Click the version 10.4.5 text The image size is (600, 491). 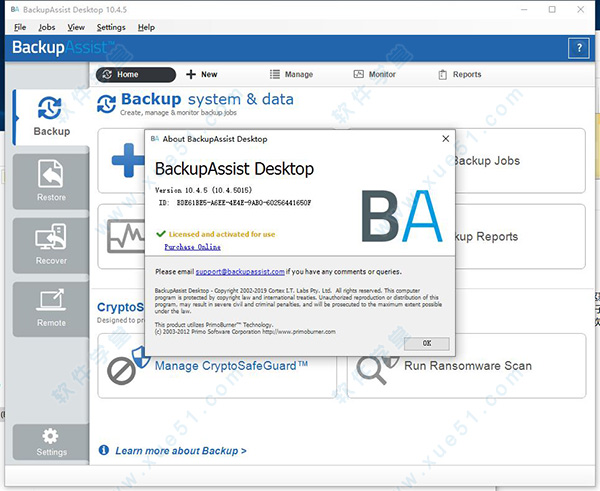tap(203, 190)
